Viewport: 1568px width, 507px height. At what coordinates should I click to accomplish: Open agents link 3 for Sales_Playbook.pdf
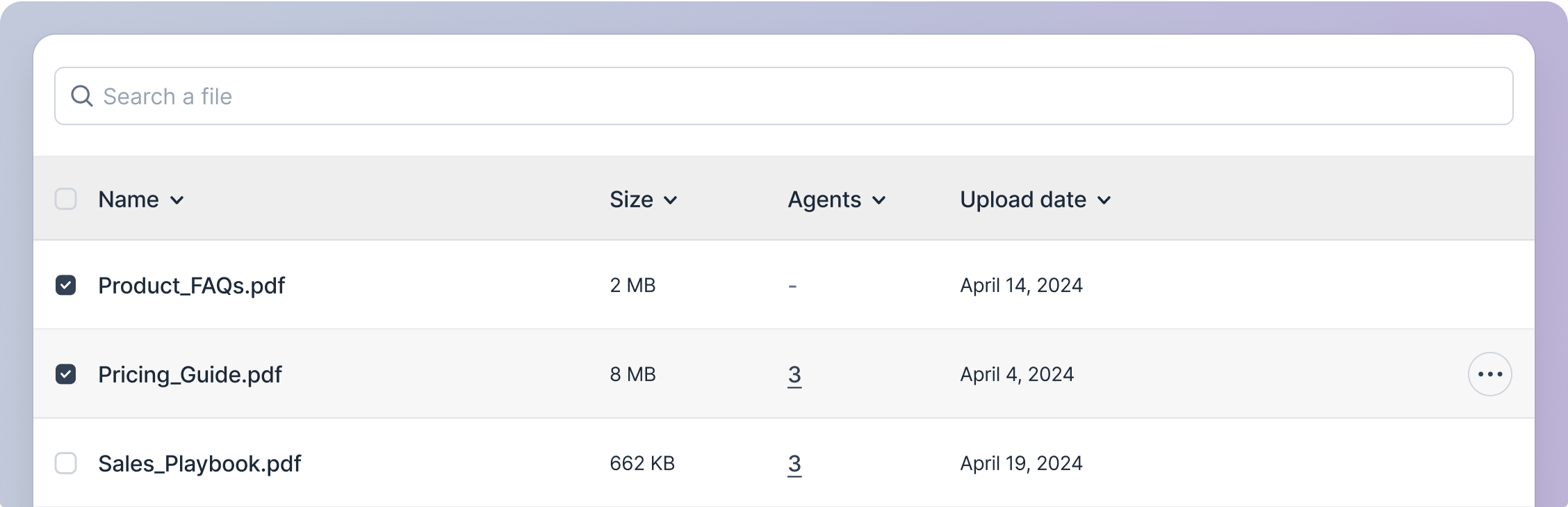(794, 464)
